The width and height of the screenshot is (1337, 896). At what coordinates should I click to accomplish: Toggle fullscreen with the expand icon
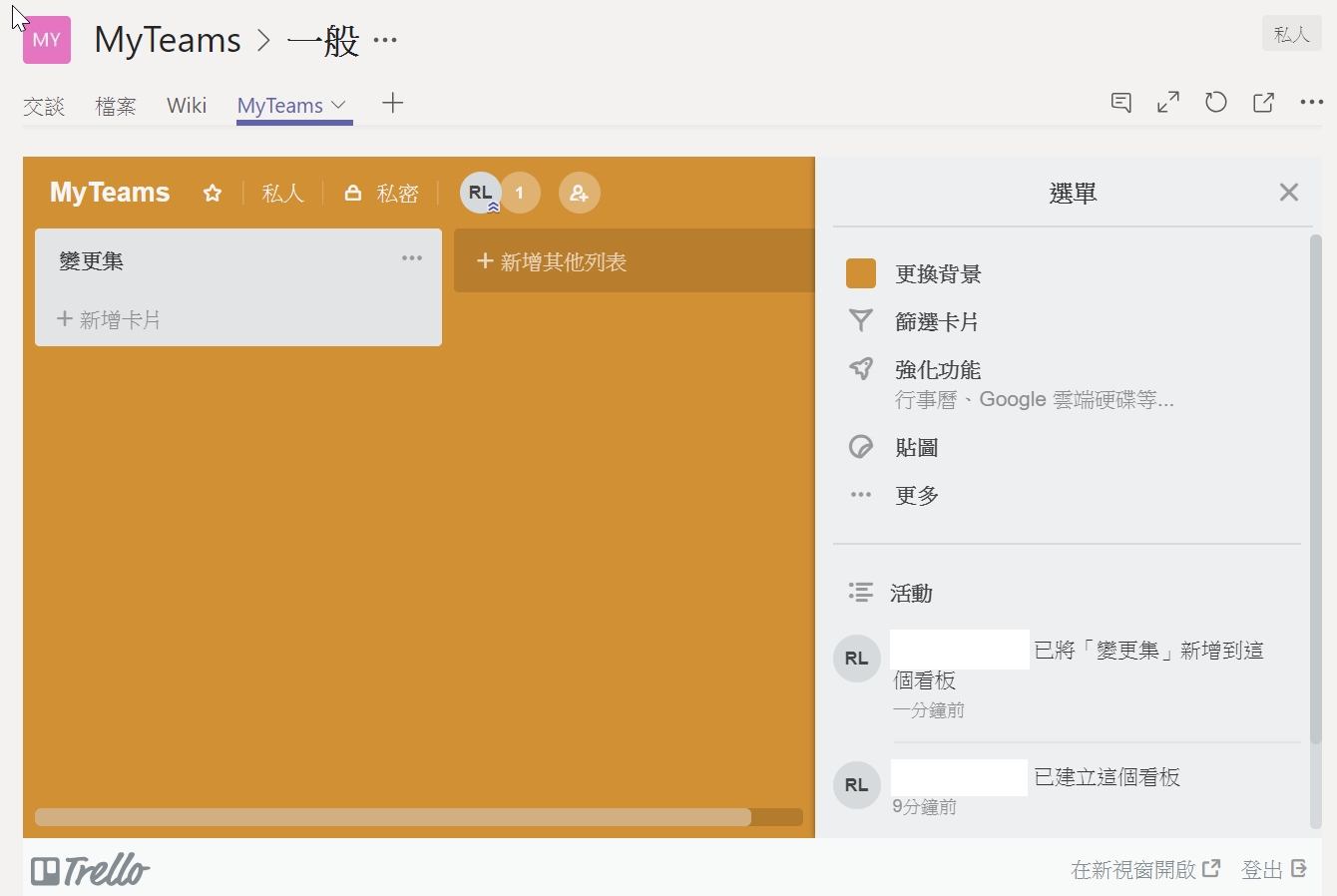pos(1167,102)
